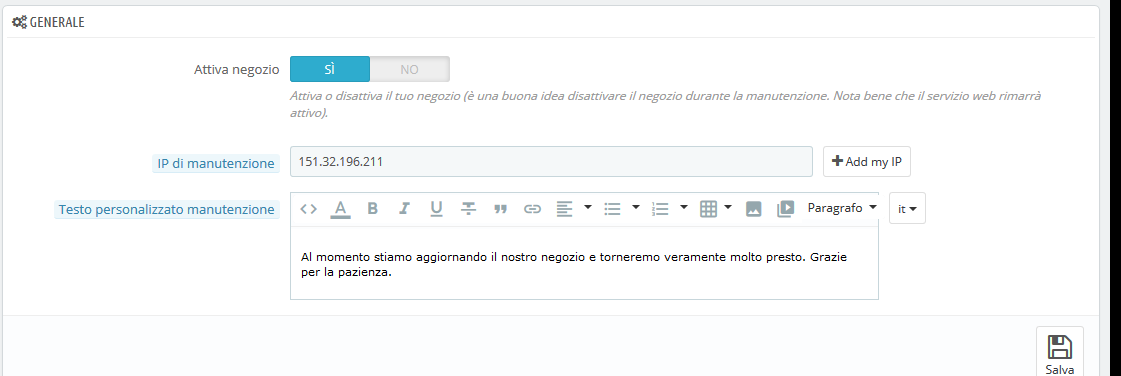The image size is (1121, 376).
Task: Choose text color with underlined A icon
Action: (341, 209)
